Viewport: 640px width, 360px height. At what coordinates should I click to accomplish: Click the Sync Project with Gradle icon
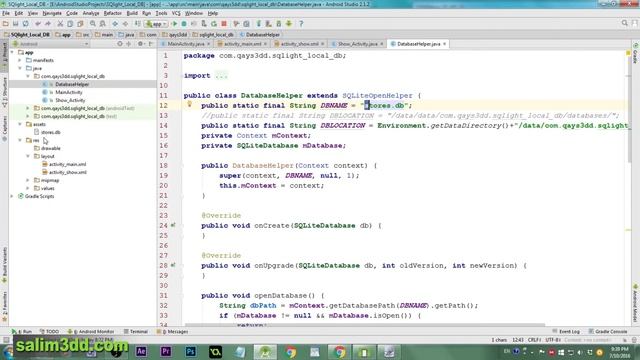pyautogui.click(x=258, y=24)
